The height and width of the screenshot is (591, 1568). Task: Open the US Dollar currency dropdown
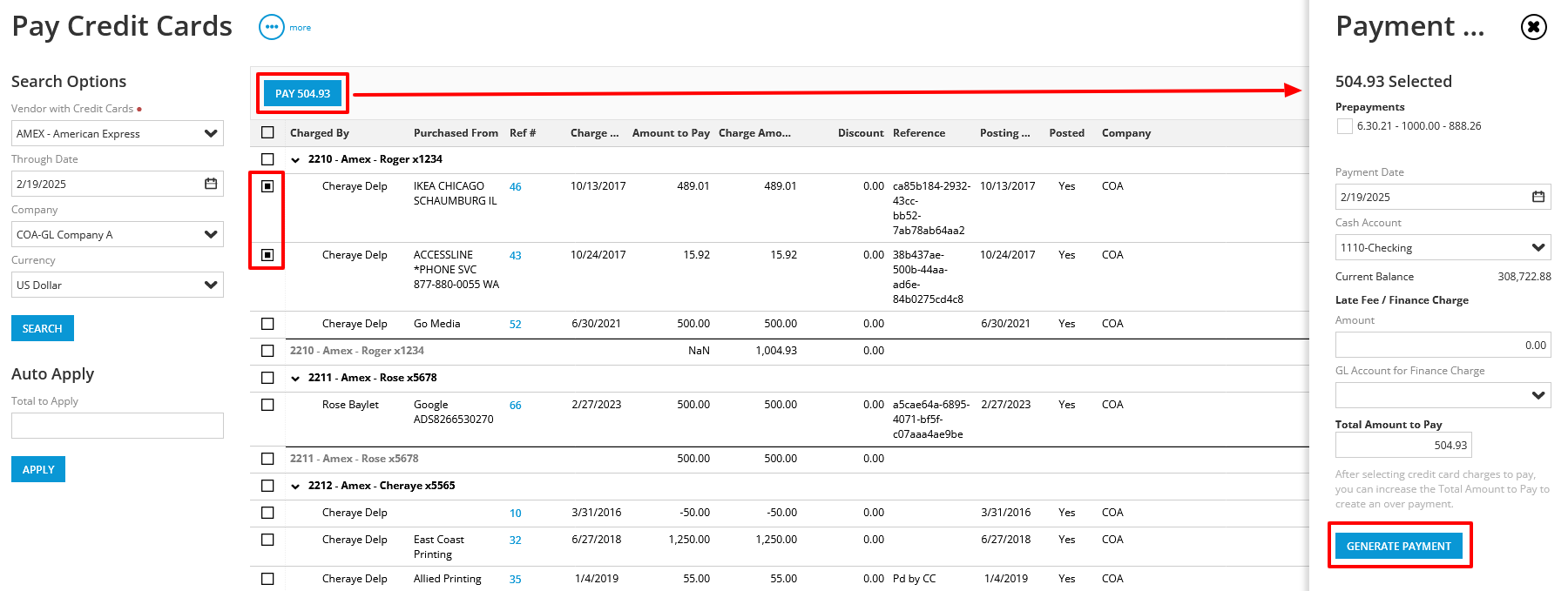tap(118, 285)
